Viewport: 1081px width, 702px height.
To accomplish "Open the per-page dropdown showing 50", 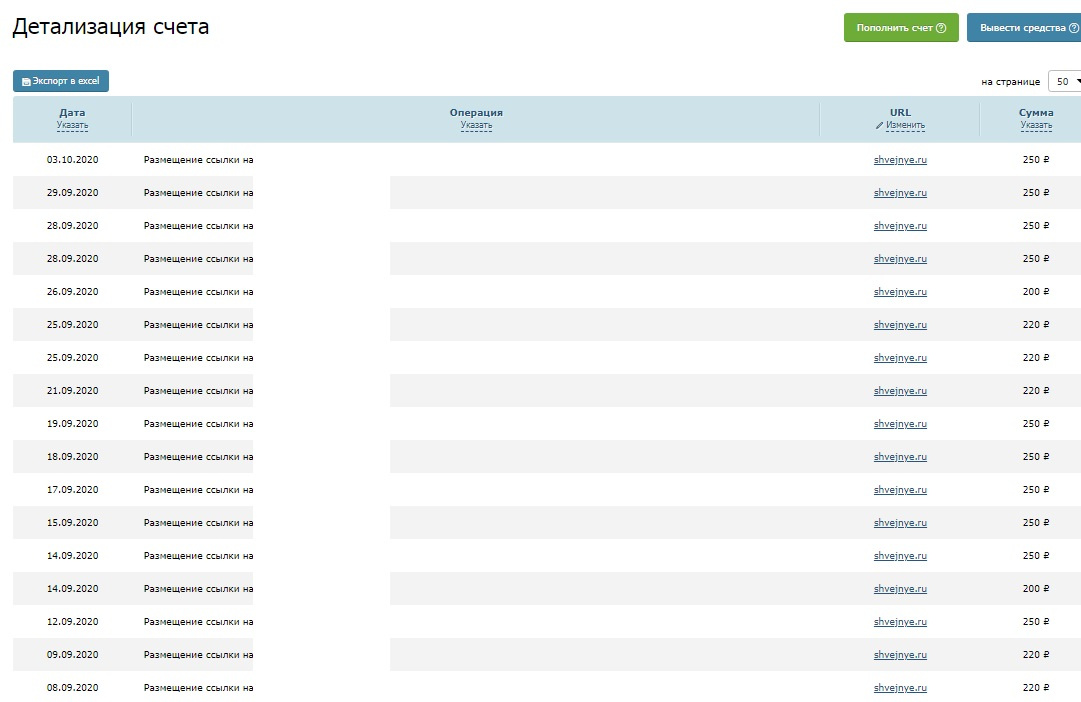I will [x=1064, y=81].
